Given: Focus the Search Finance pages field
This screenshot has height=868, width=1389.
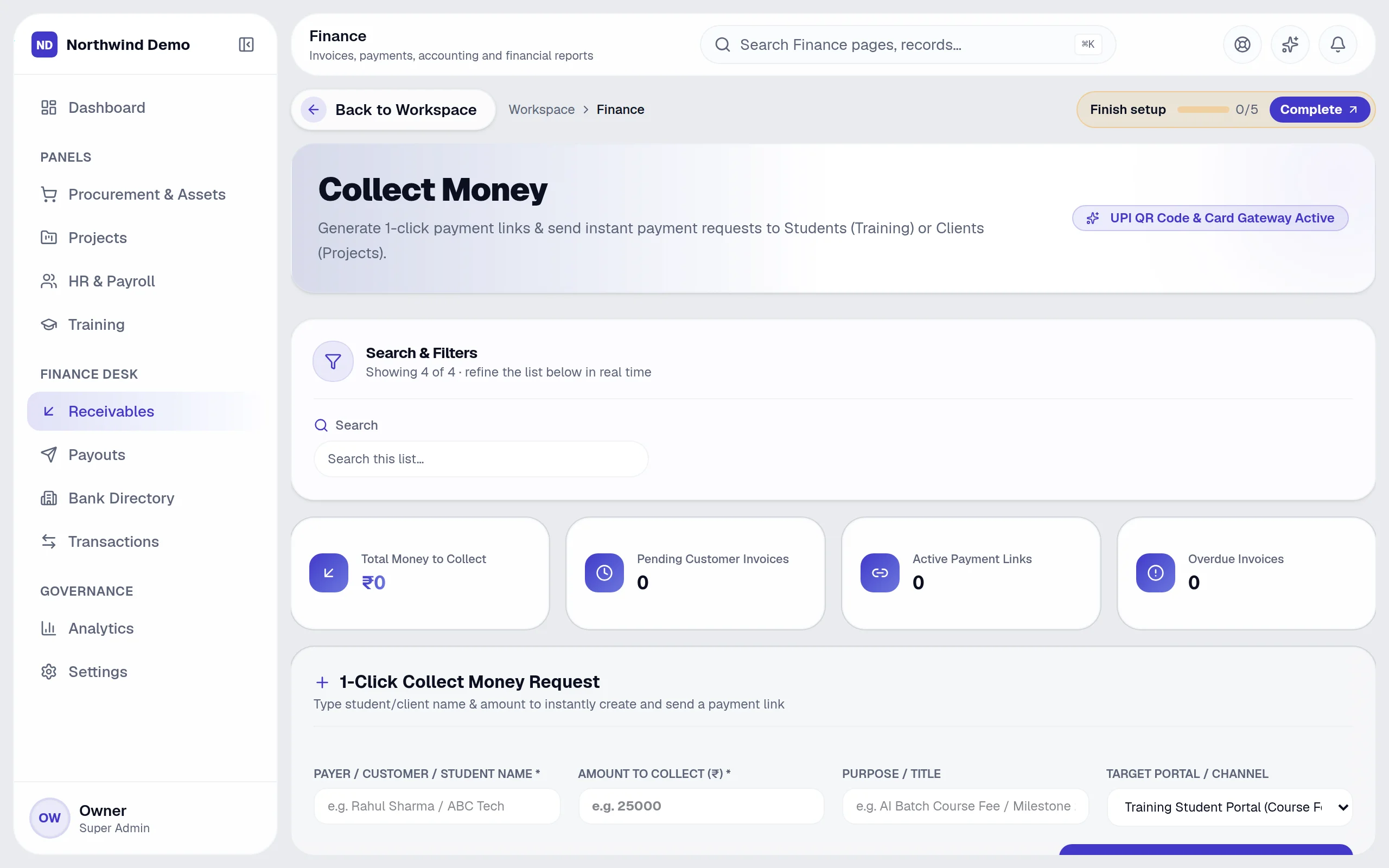Looking at the screenshot, I should coord(907,44).
